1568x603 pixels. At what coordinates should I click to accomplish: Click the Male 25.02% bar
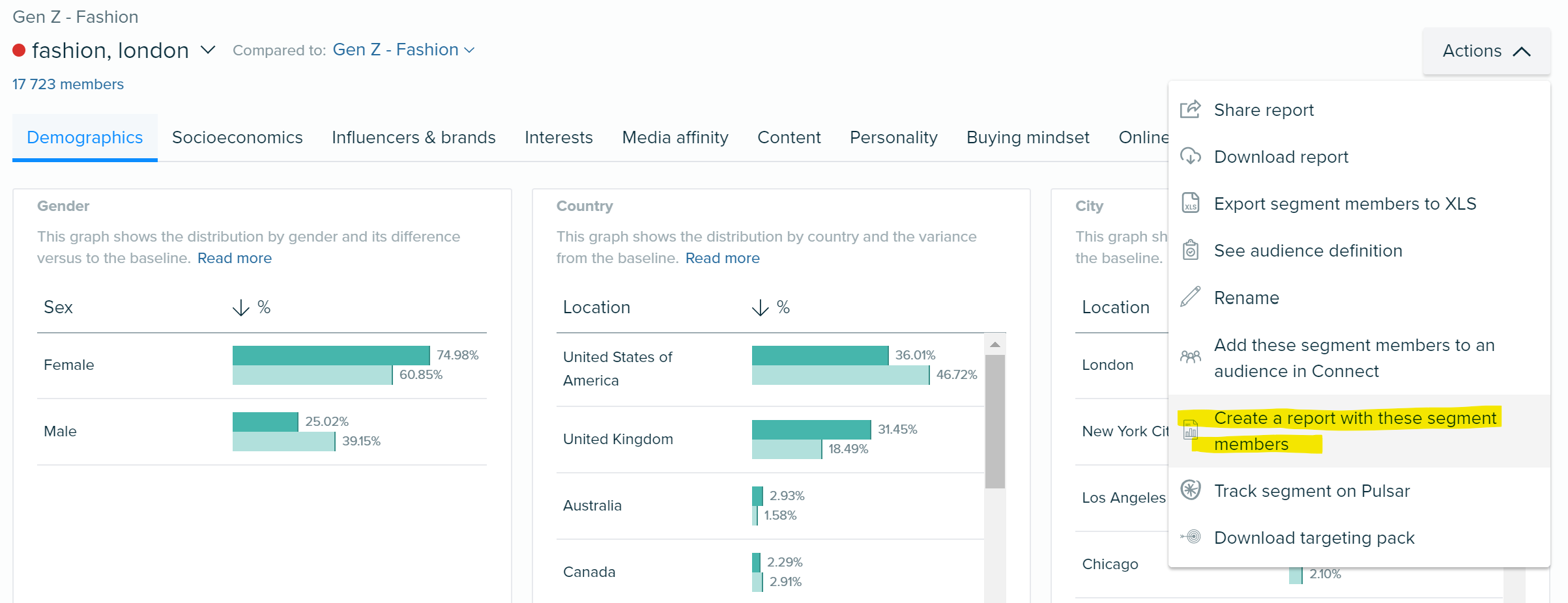coord(265,421)
